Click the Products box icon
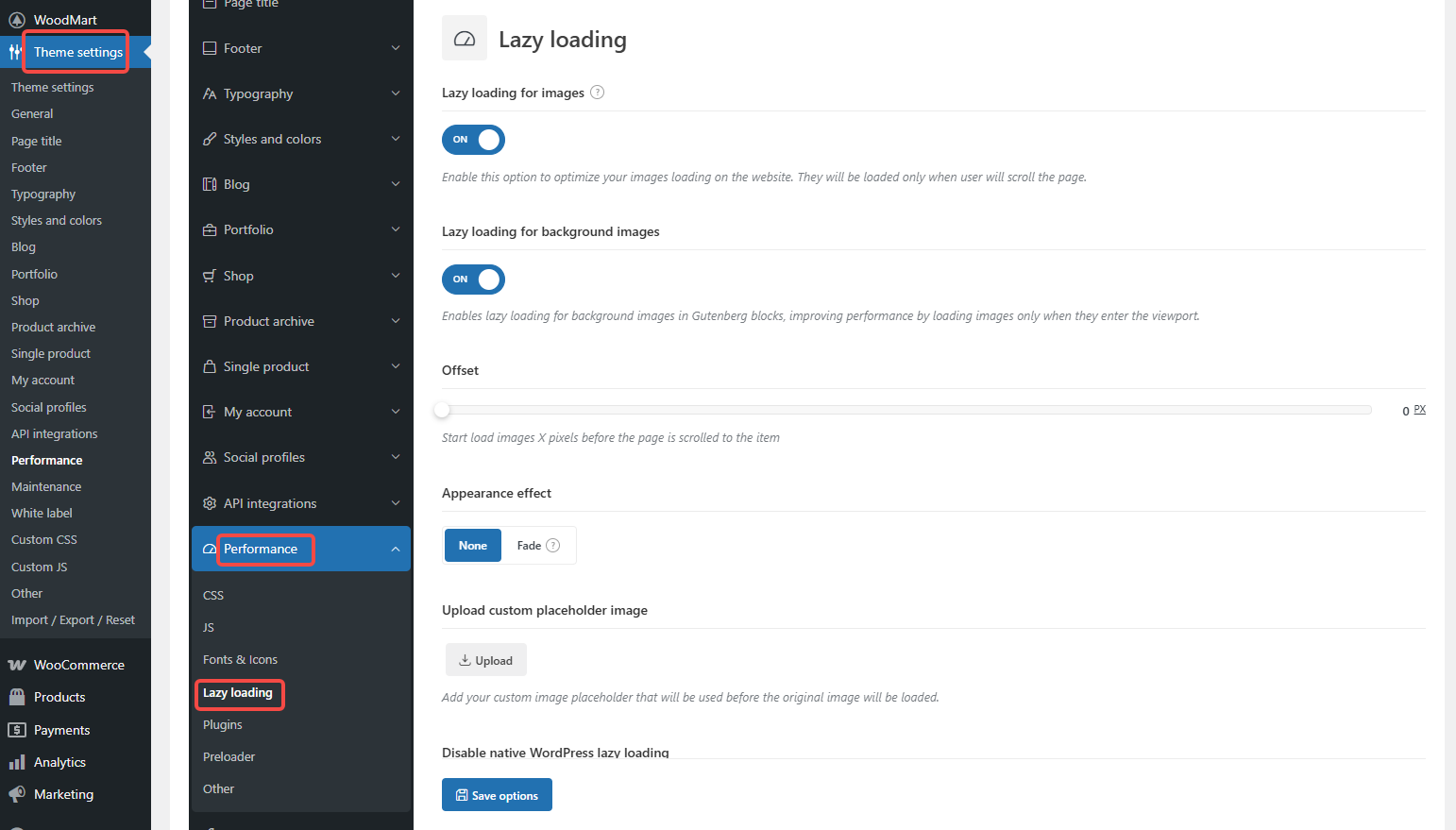1456x830 pixels. click(x=17, y=697)
